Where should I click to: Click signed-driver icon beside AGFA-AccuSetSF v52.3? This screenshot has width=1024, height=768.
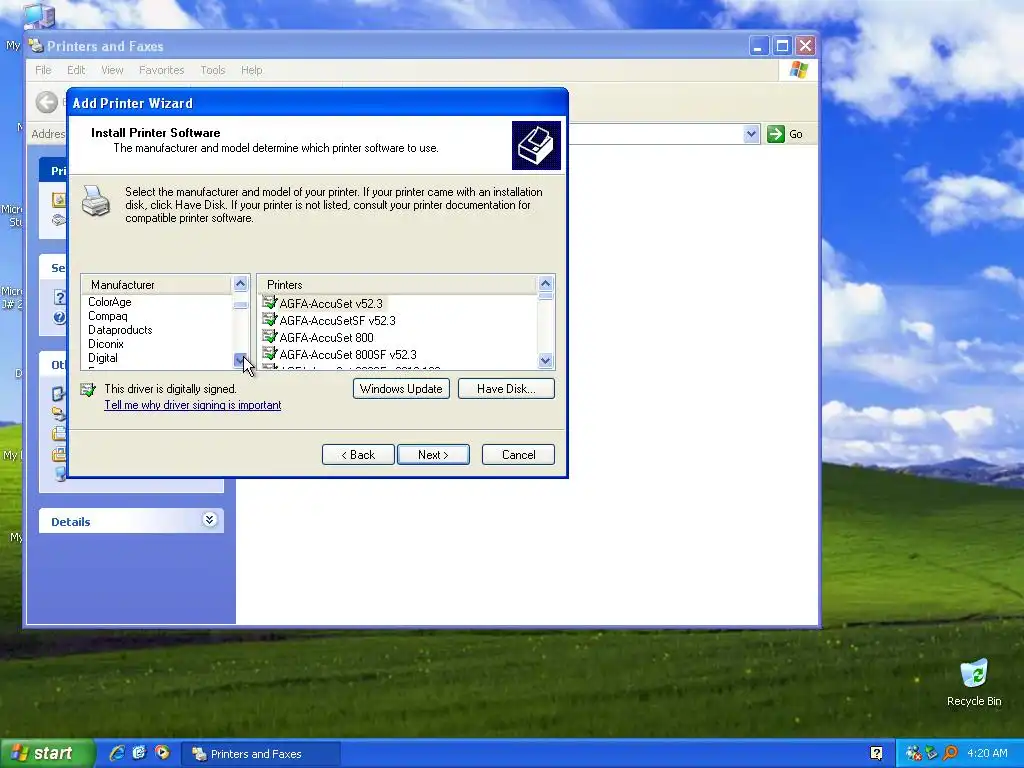[269, 319]
